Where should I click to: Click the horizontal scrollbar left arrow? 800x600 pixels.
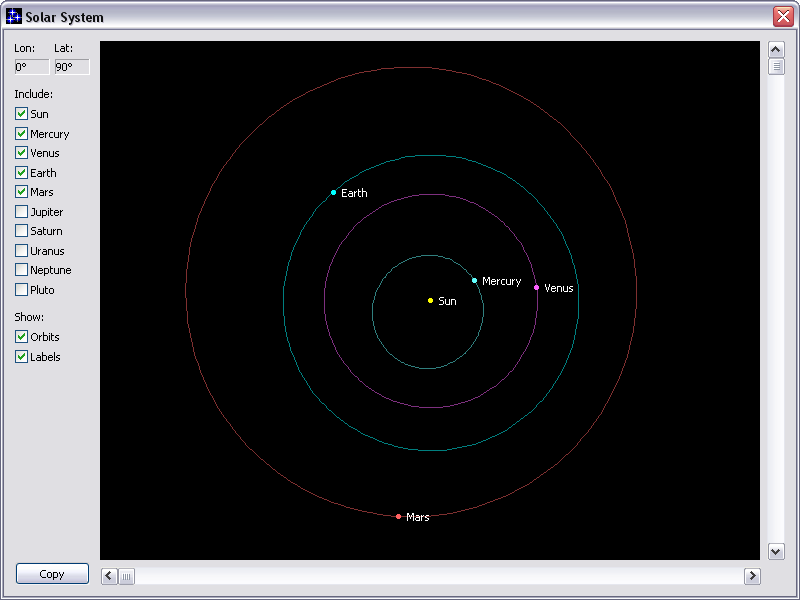(x=109, y=576)
